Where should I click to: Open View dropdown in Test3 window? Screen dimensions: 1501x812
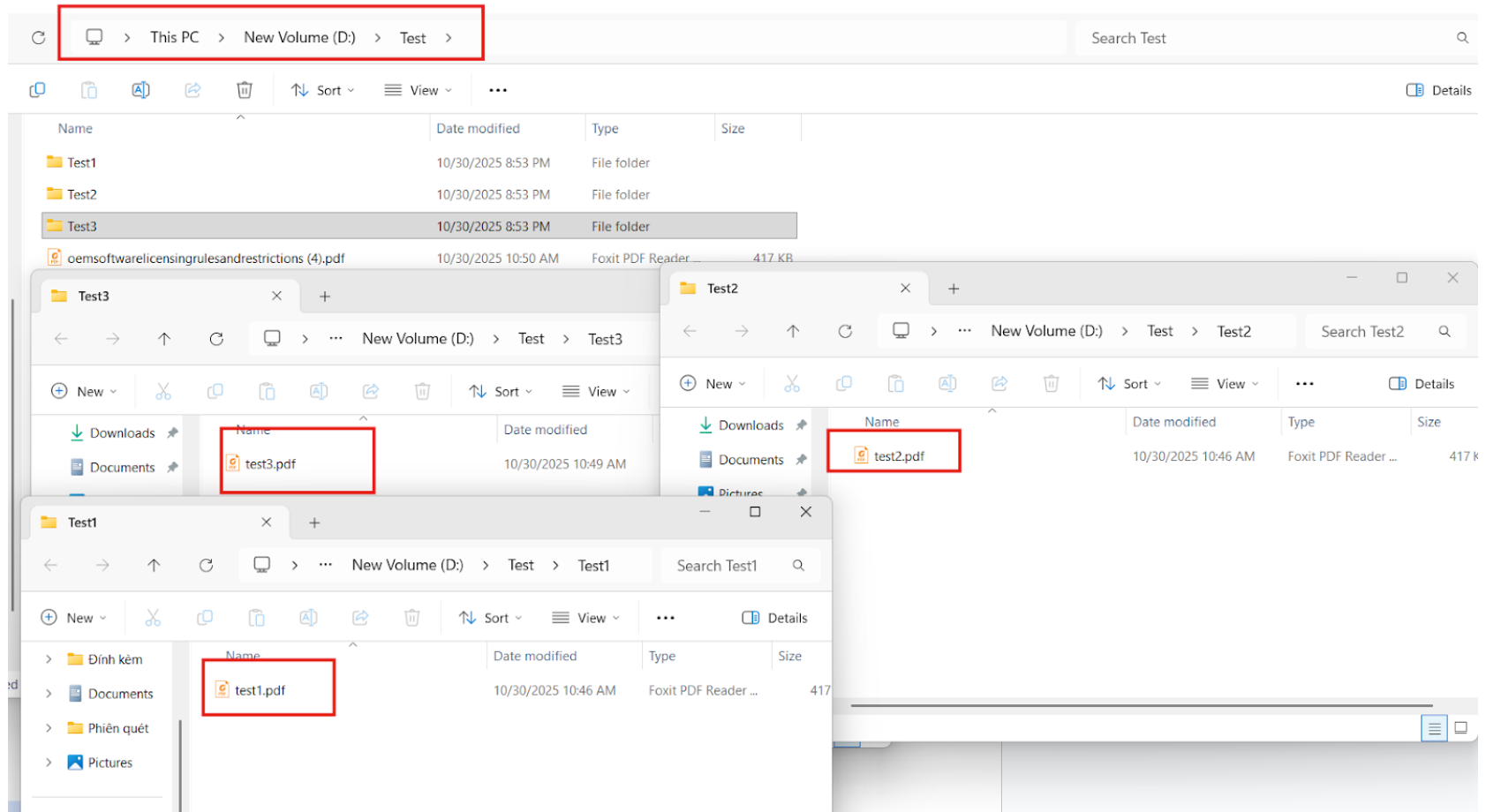[597, 391]
